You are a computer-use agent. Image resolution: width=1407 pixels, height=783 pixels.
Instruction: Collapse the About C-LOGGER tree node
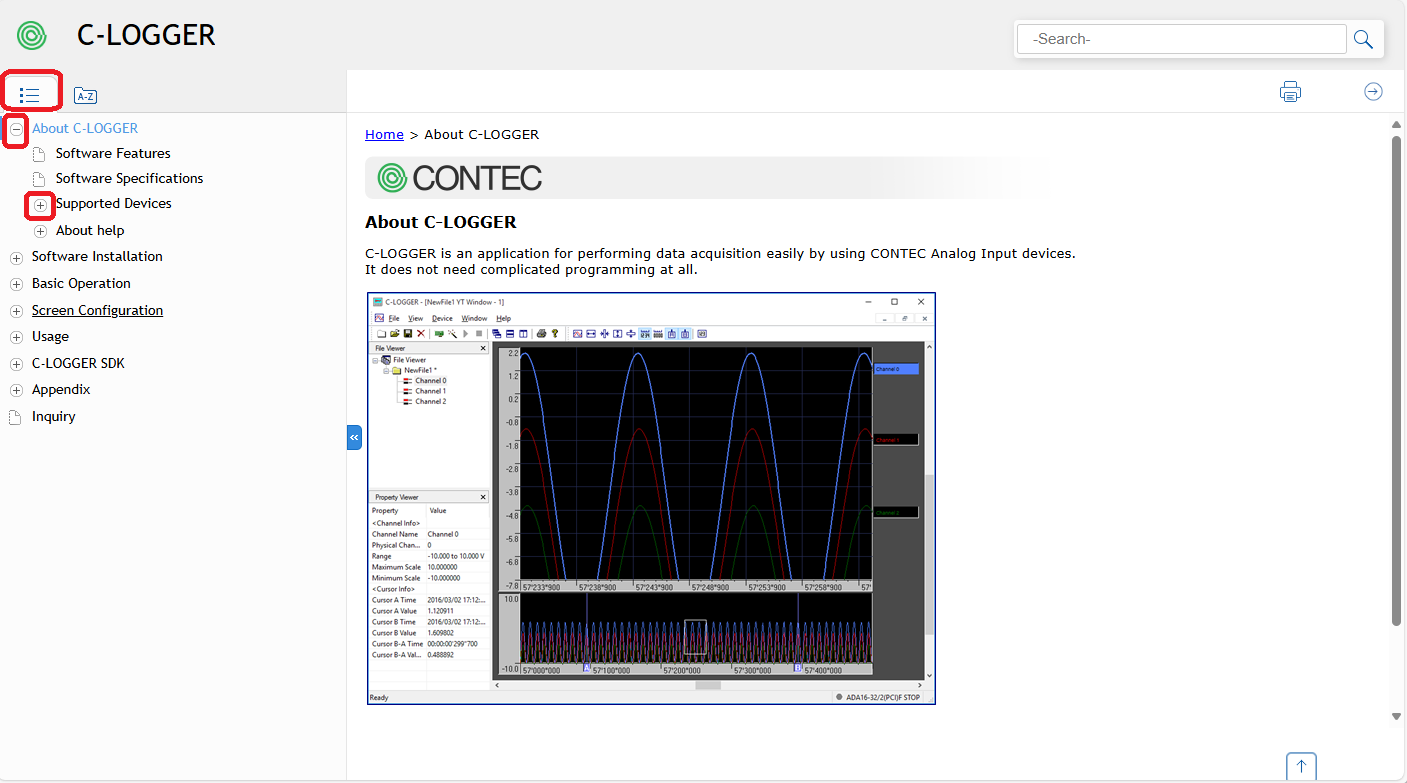pos(16,129)
